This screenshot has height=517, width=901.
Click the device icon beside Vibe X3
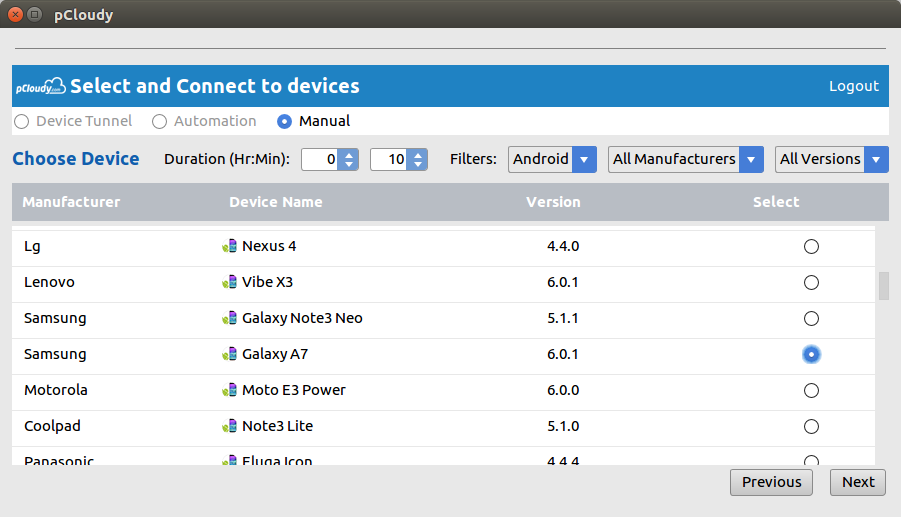click(229, 282)
